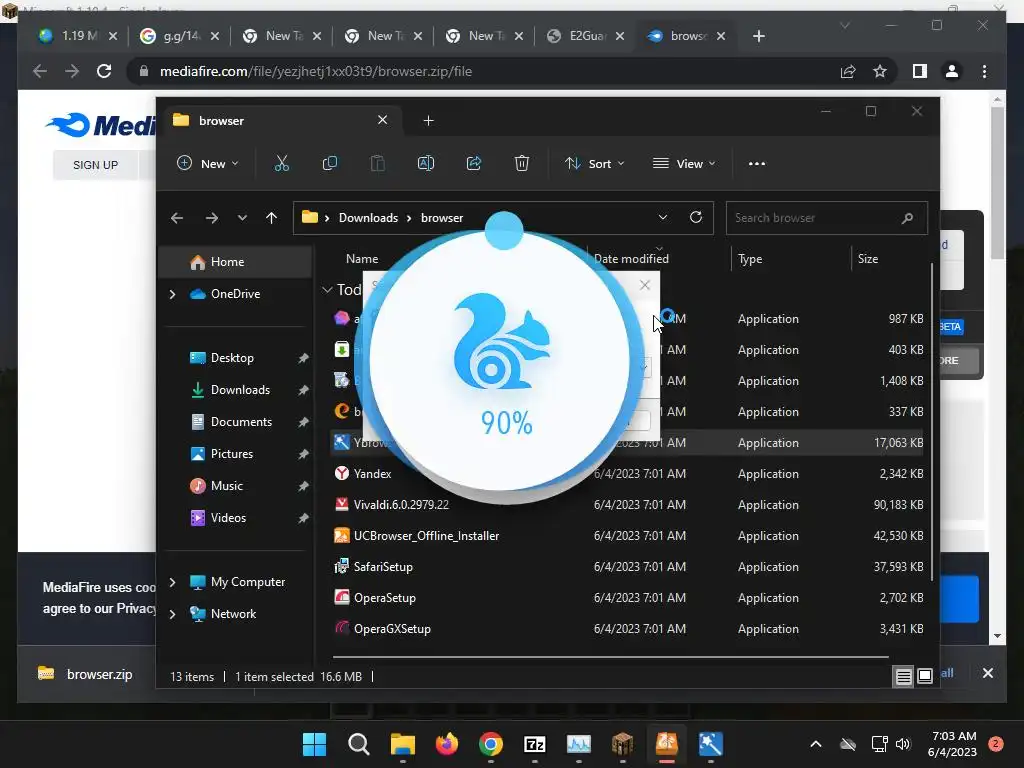Screen dimensions: 1024x768
Task: Bookmark this page with star icon
Action: [880, 71]
